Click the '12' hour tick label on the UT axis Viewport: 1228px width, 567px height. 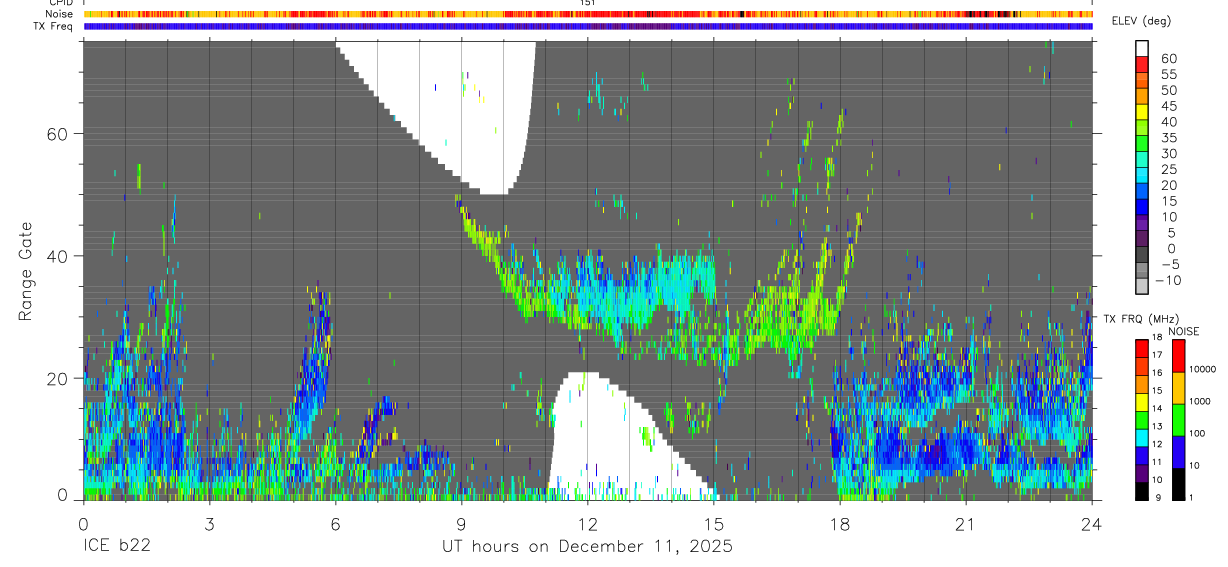pyautogui.click(x=587, y=523)
